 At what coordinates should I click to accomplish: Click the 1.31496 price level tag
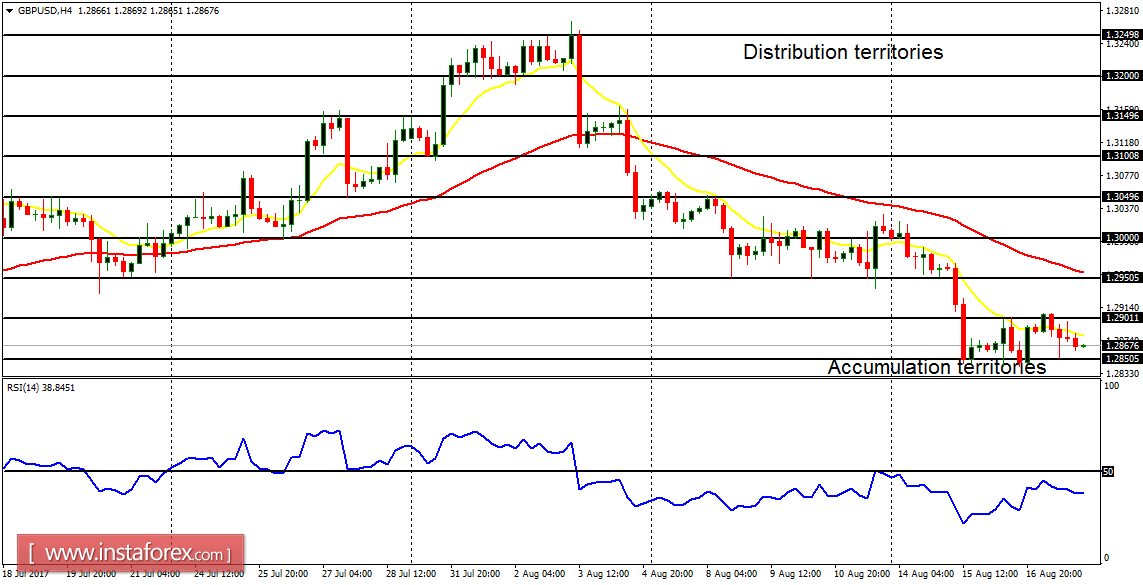[1115, 114]
